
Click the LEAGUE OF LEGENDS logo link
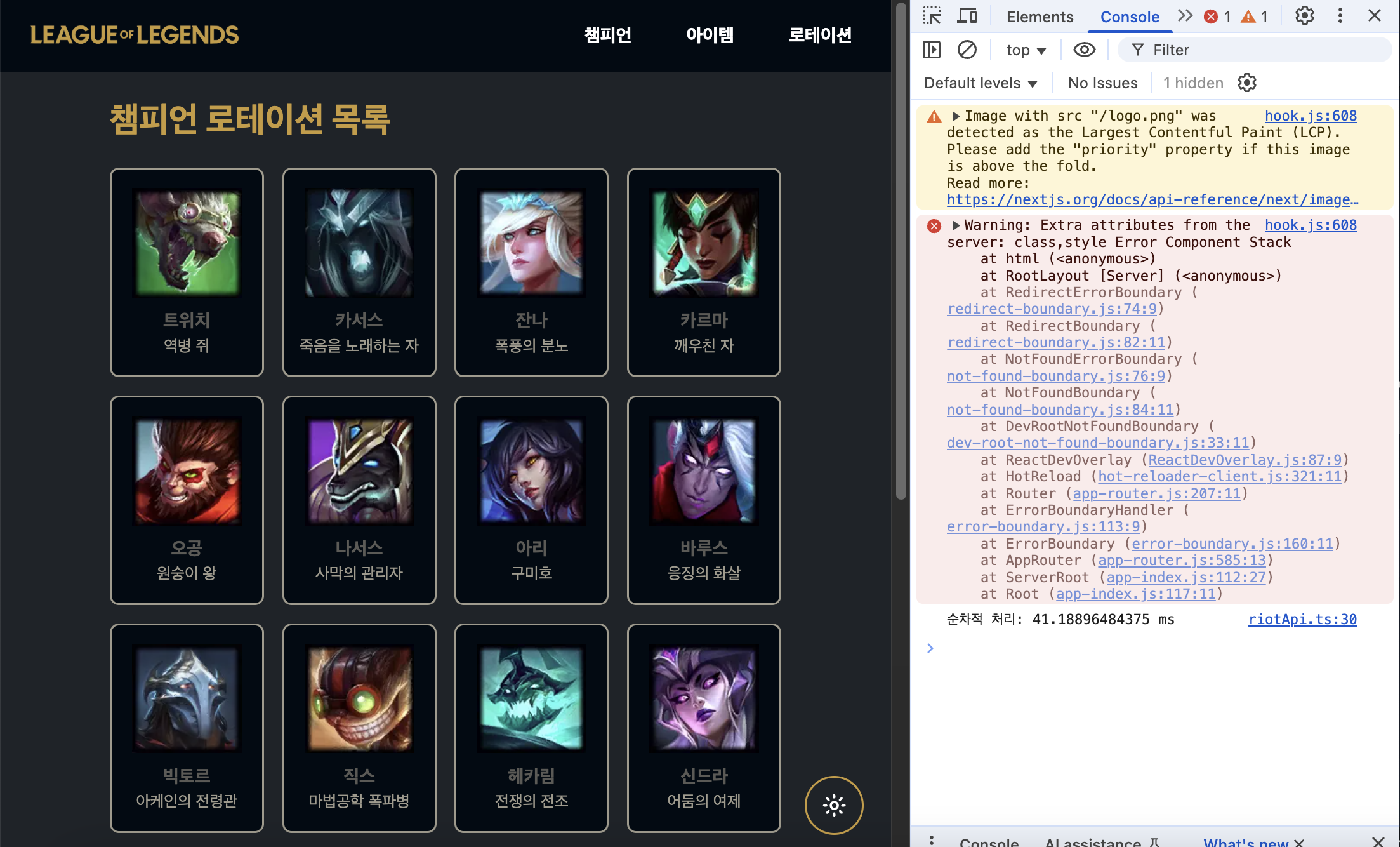135,35
